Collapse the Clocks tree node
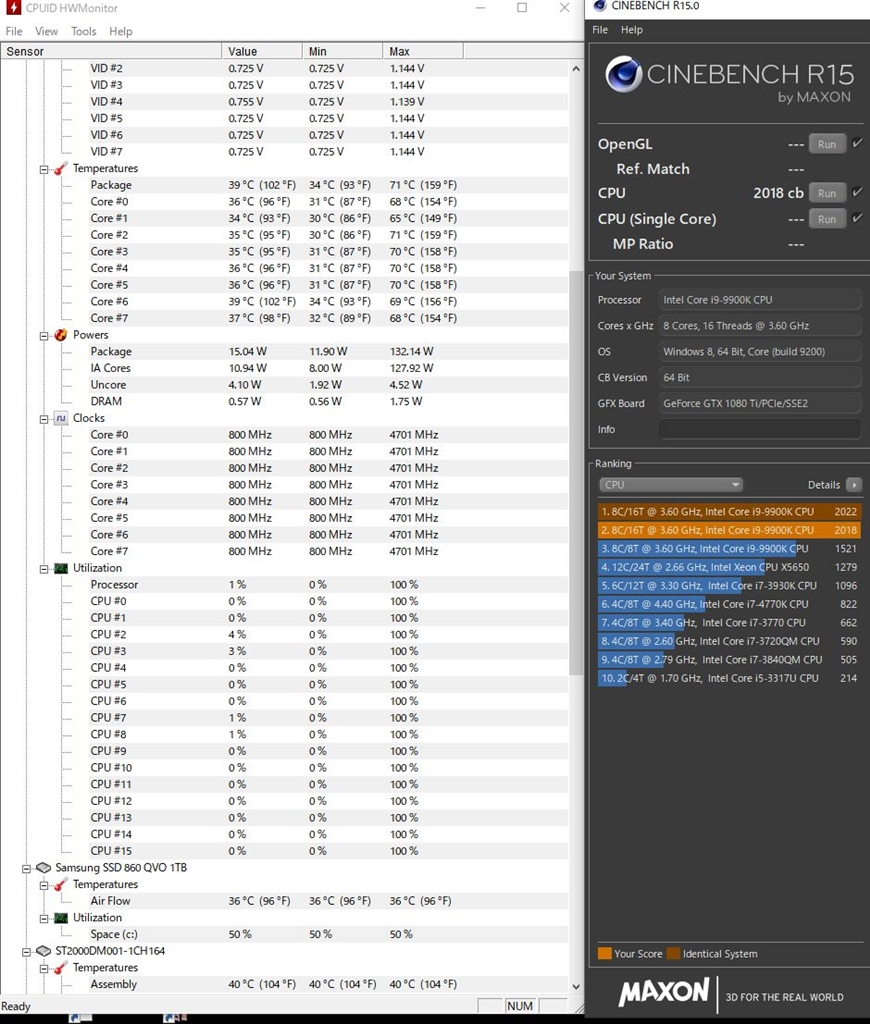This screenshot has width=870, height=1024. tap(44, 419)
